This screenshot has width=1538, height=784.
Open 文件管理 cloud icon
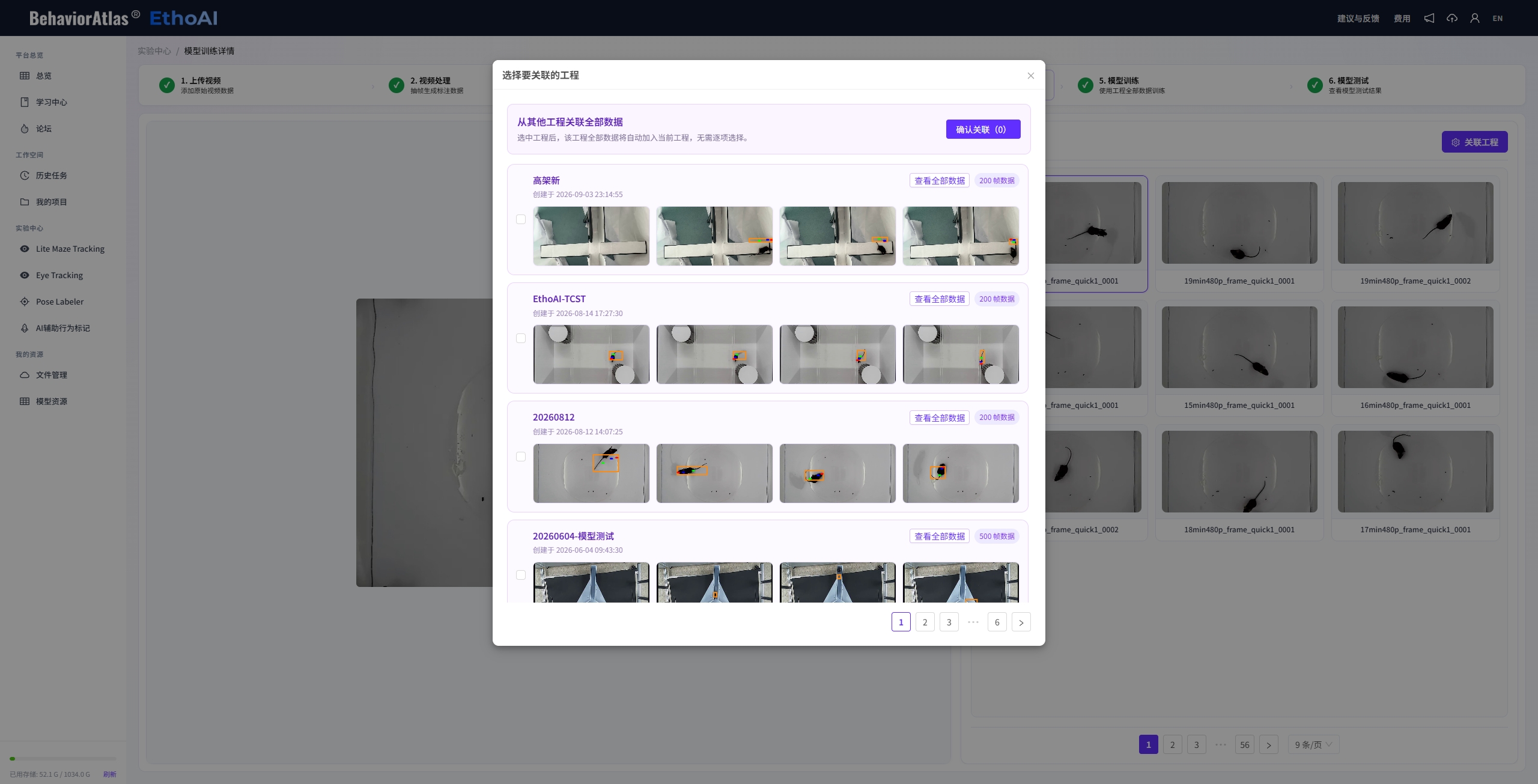point(25,375)
